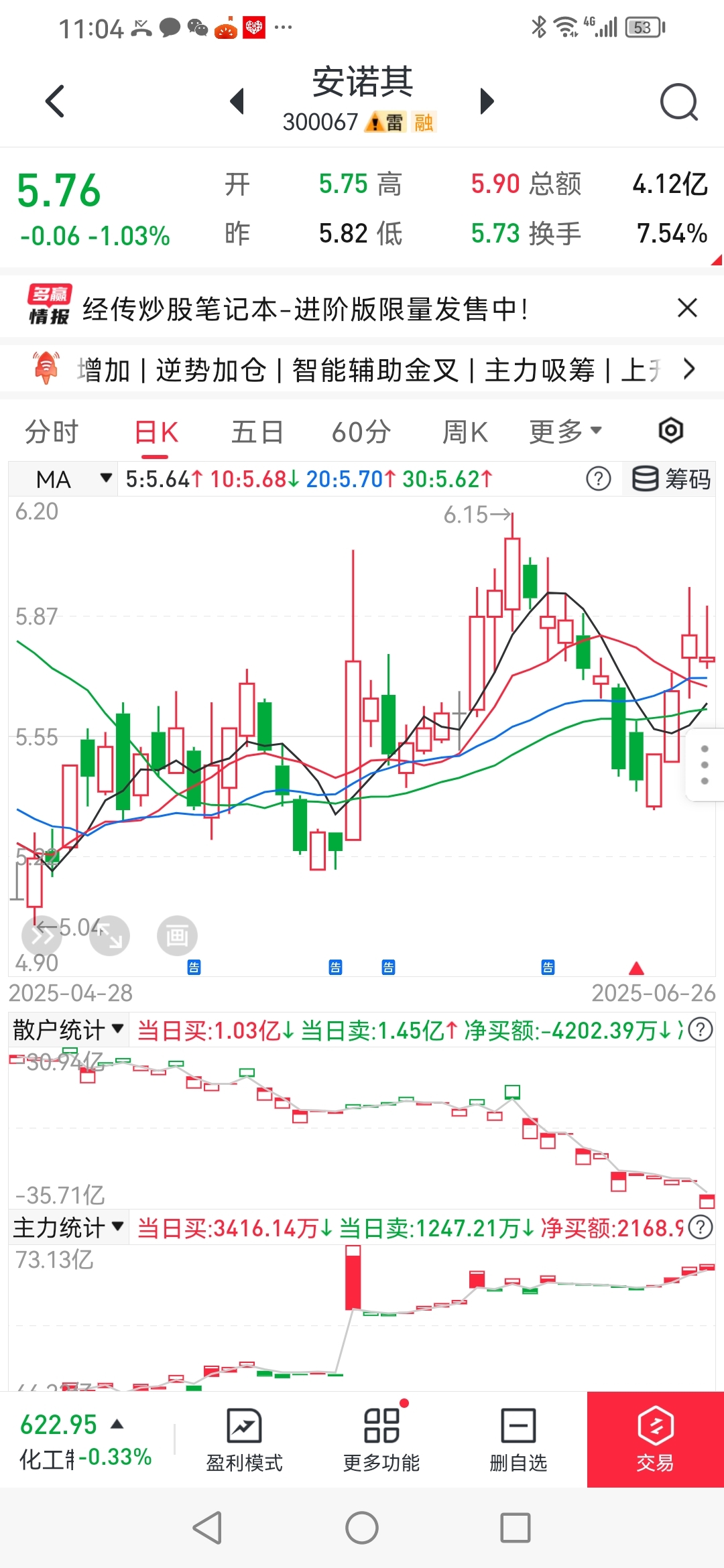Open chart settings hexagon icon

click(670, 430)
